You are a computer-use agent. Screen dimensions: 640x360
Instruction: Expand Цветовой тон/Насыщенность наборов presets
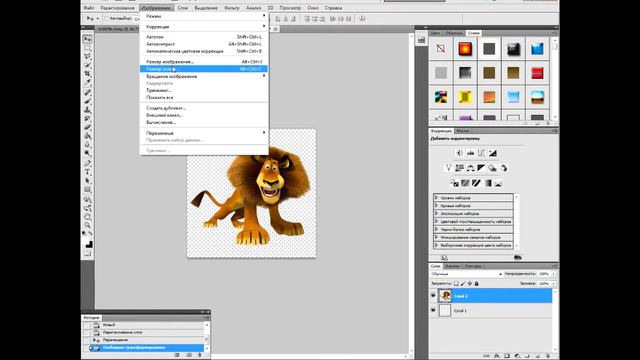pos(436,221)
